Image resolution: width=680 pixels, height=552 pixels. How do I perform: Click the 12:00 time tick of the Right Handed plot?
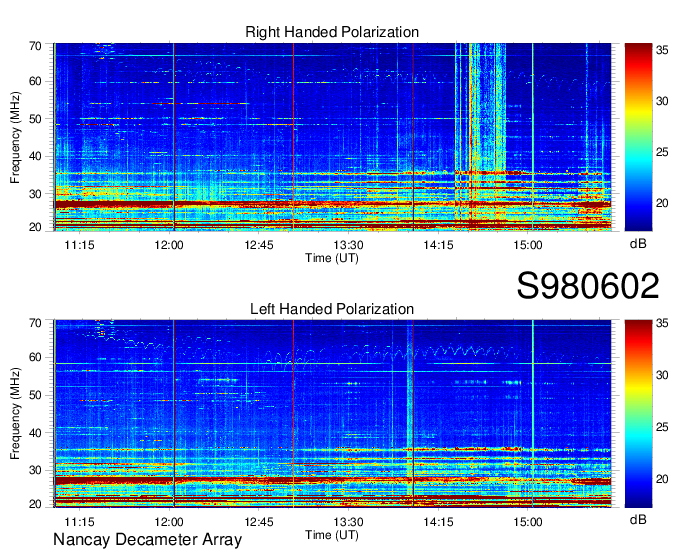click(169, 245)
